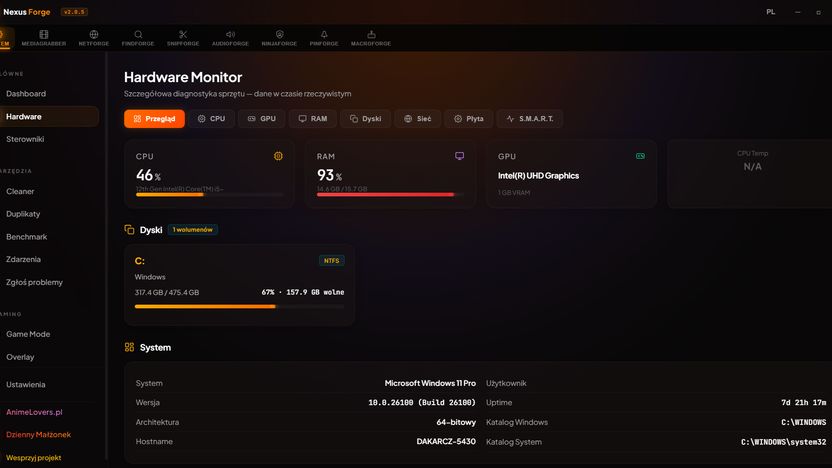Viewport: 832px width, 468px height.
Task: Click the v2.0.5 version badge
Action: 74,12
